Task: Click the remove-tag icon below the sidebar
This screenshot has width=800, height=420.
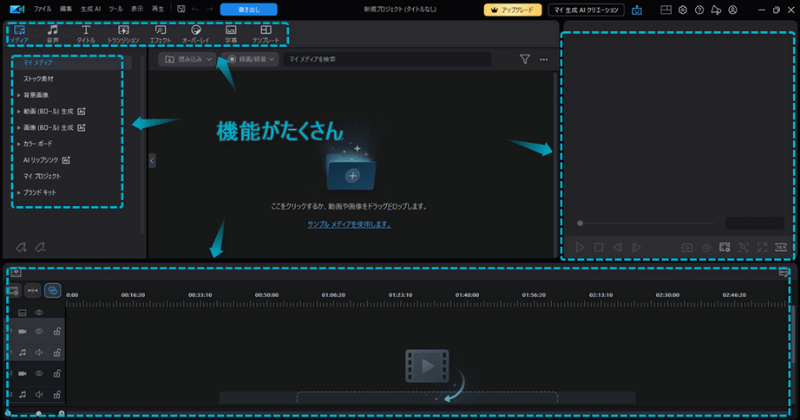Action: click(x=40, y=248)
